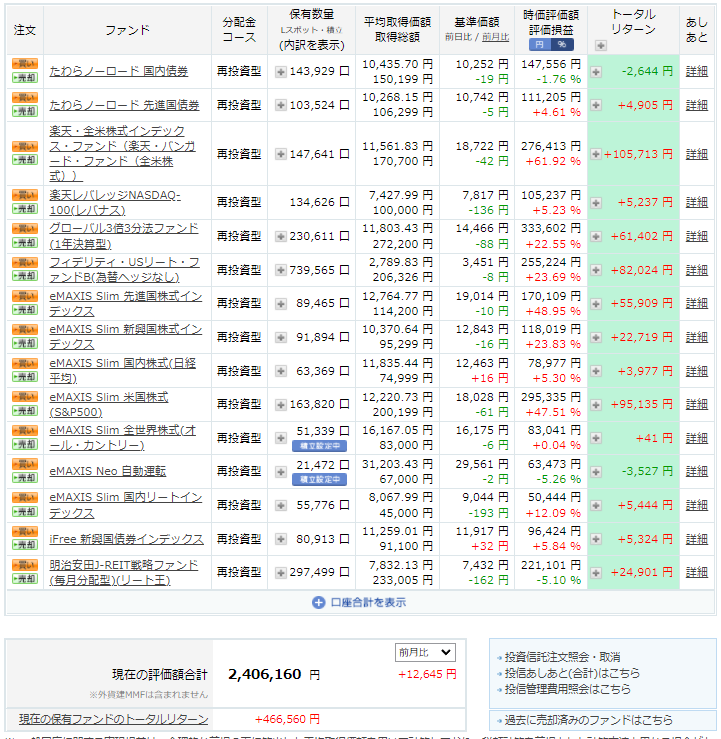Viewport: 721px width, 739px height.
Task: Sell button for eMAXIS Slim 先進国株式インデックス
Action: pos(25,310)
